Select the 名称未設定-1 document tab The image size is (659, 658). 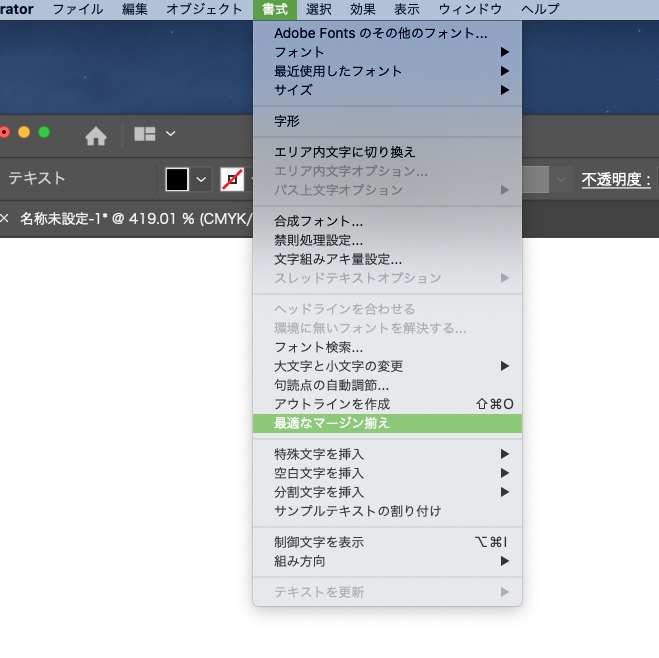(x=135, y=219)
